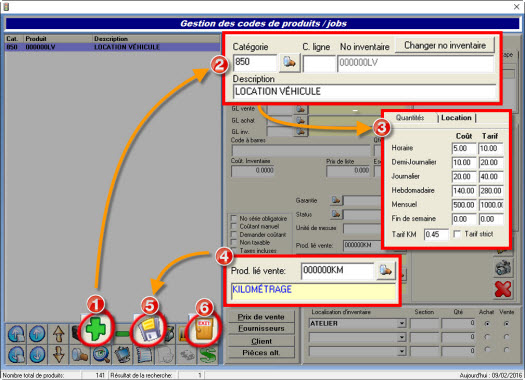Image resolution: width=525 pixels, height=380 pixels.
Task: Expand the second empty location dropdown
Action: [401, 337]
